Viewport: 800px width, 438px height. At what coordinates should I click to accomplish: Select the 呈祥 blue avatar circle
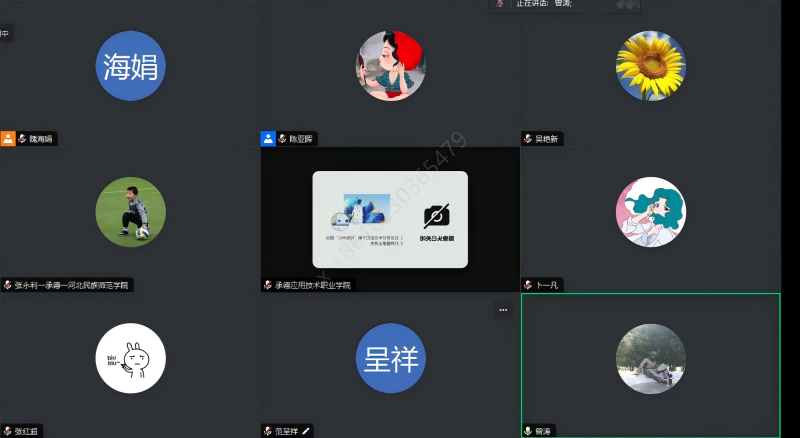click(x=390, y=358)
